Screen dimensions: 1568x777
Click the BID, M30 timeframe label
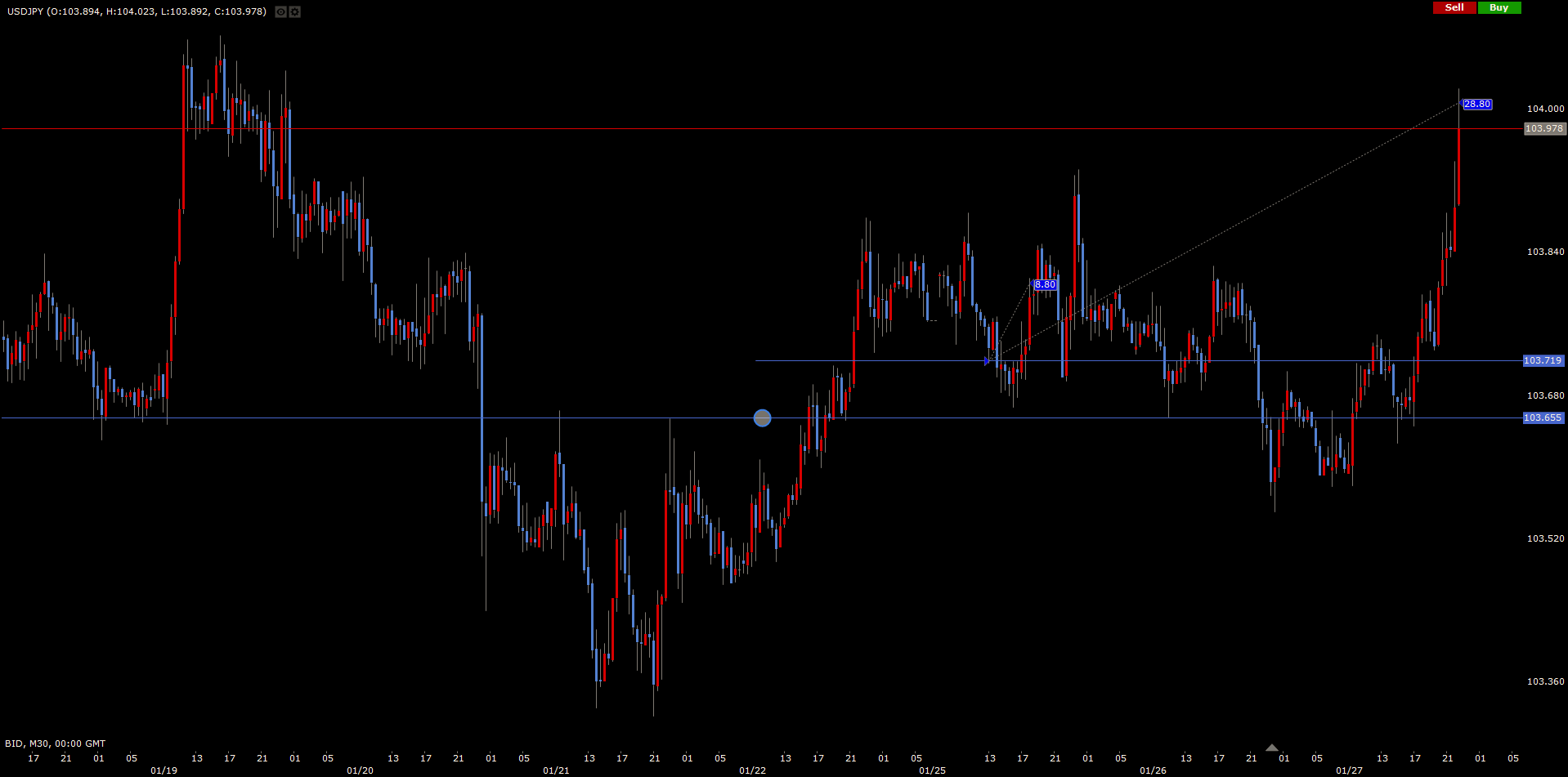click(55, 744)
